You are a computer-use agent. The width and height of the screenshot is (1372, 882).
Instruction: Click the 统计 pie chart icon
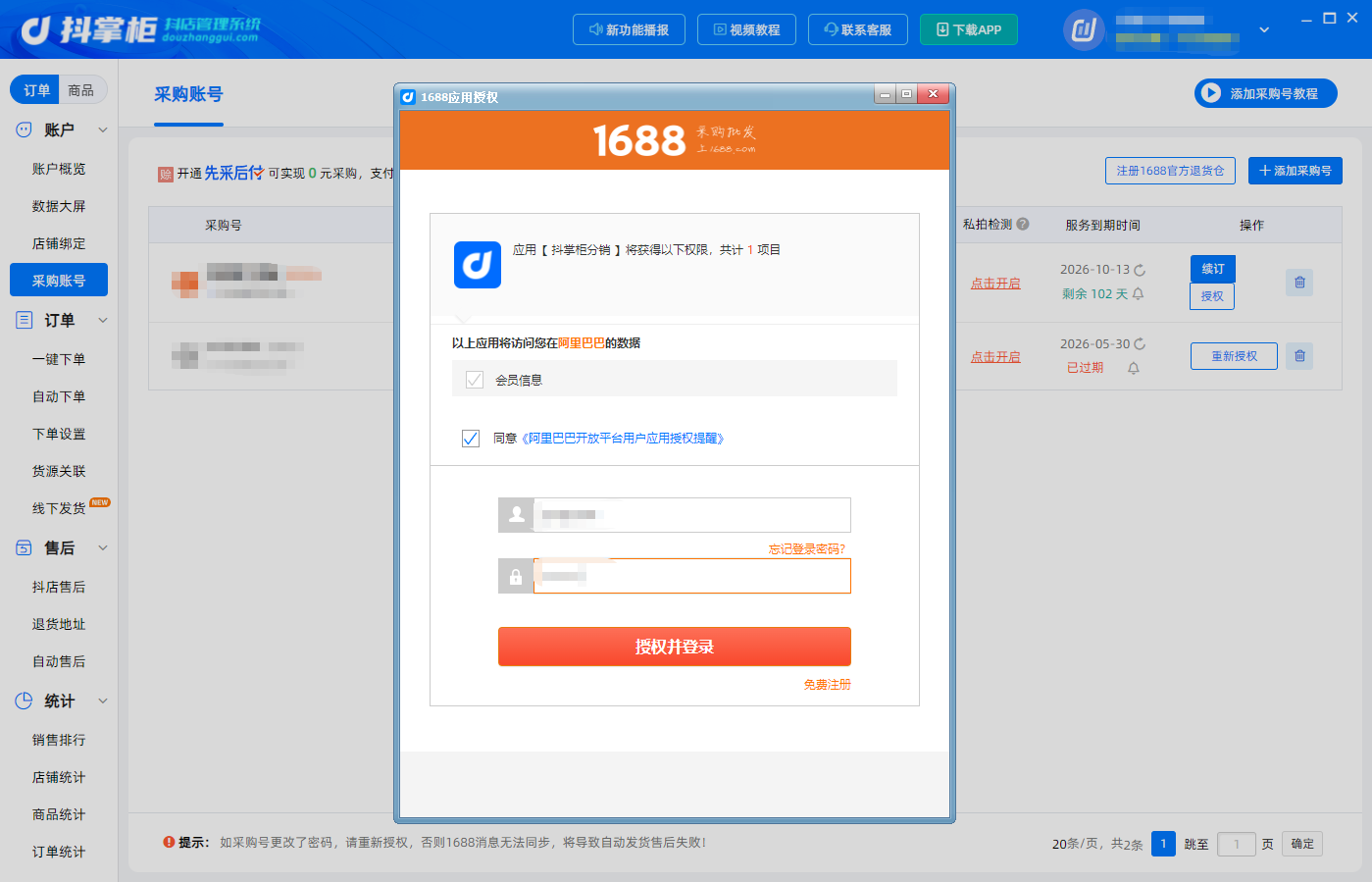click(24, 700)
